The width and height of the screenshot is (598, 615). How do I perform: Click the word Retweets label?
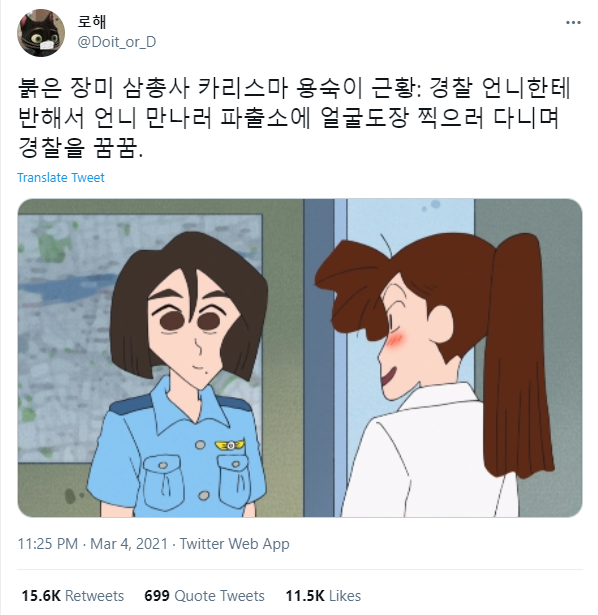click(x=95, y=595)
